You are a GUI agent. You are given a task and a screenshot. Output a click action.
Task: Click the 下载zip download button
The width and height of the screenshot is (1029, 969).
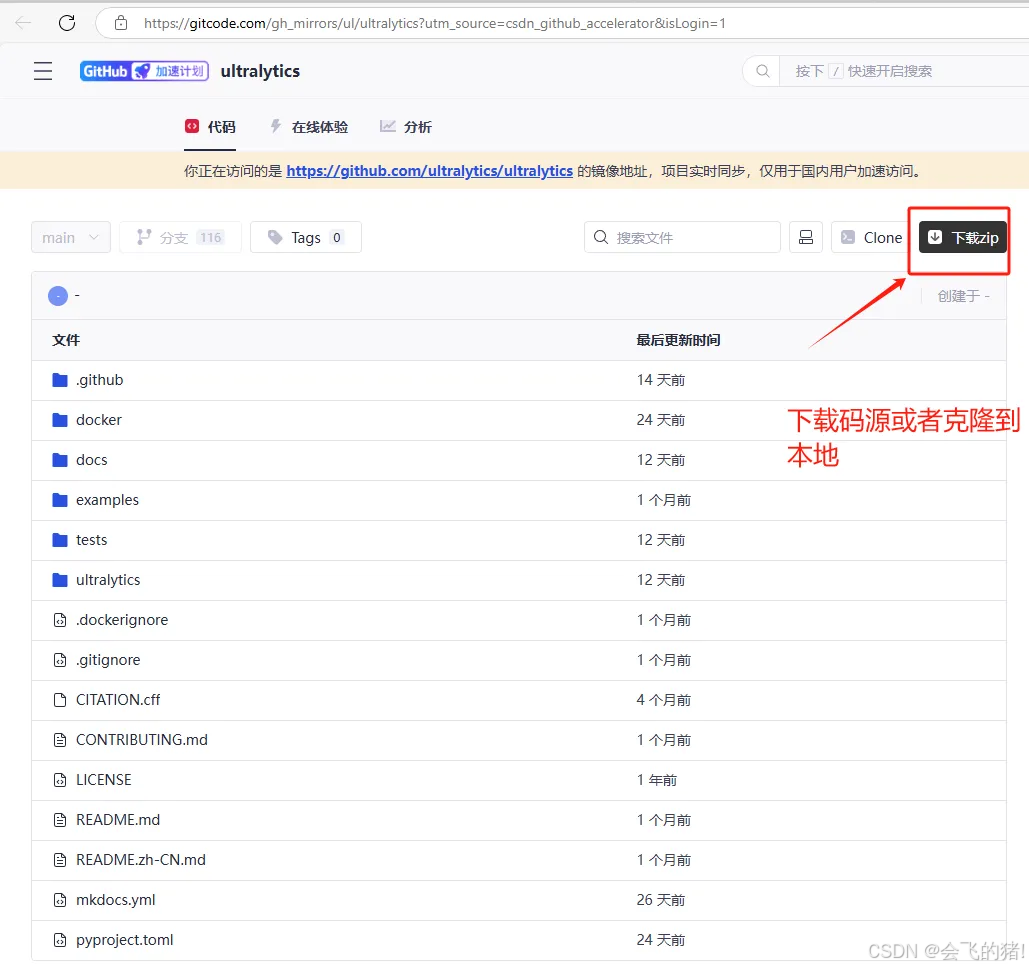click(963, 237)
